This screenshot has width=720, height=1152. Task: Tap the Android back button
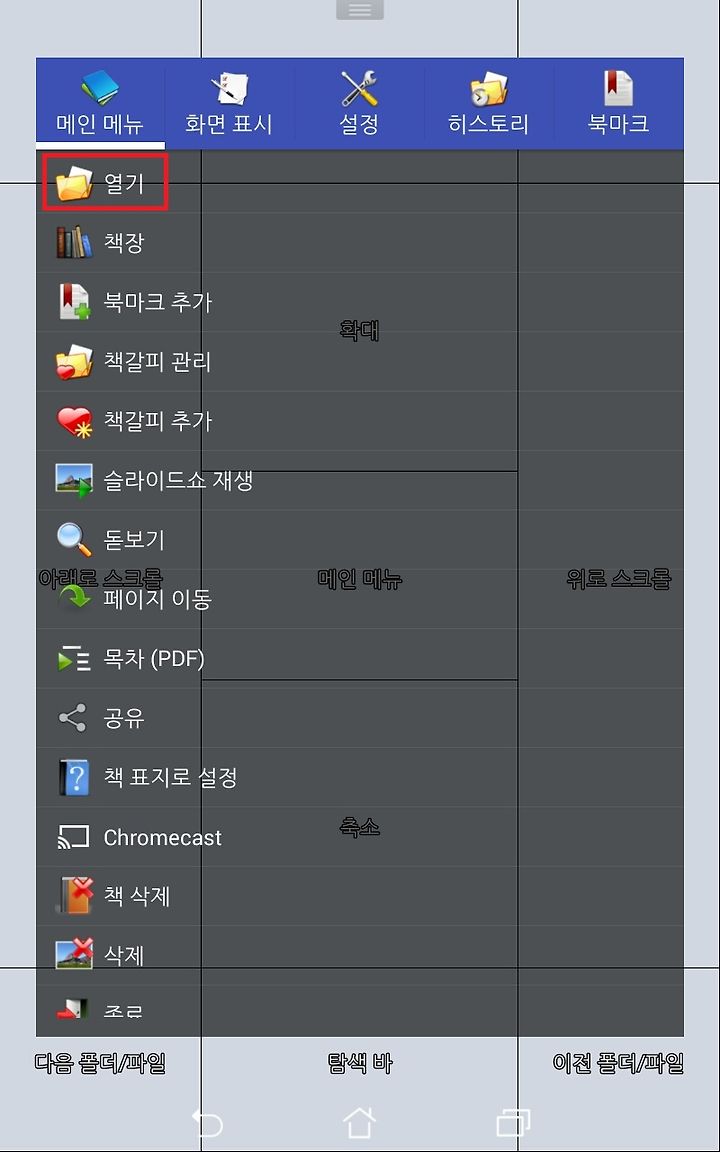[x=207, y=1123]
